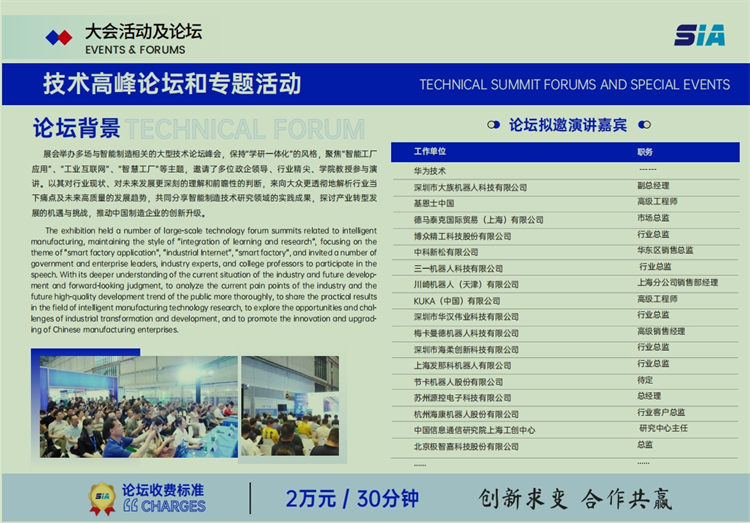Select the 中科新松有限公司 row
Viewport: 750px width, 523px height.
tap(565, 252)
